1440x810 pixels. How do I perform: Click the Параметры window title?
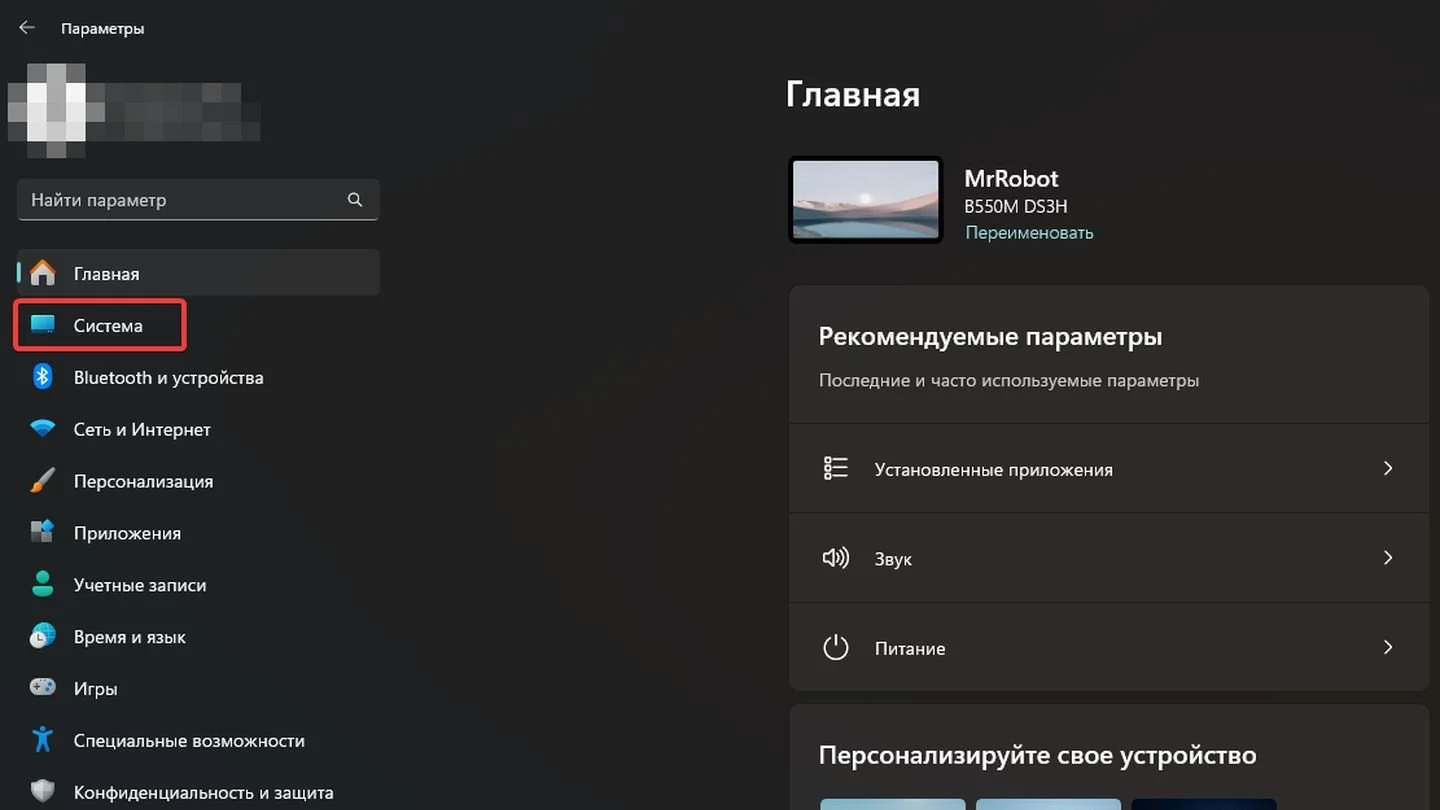click(x=102, y=29)
